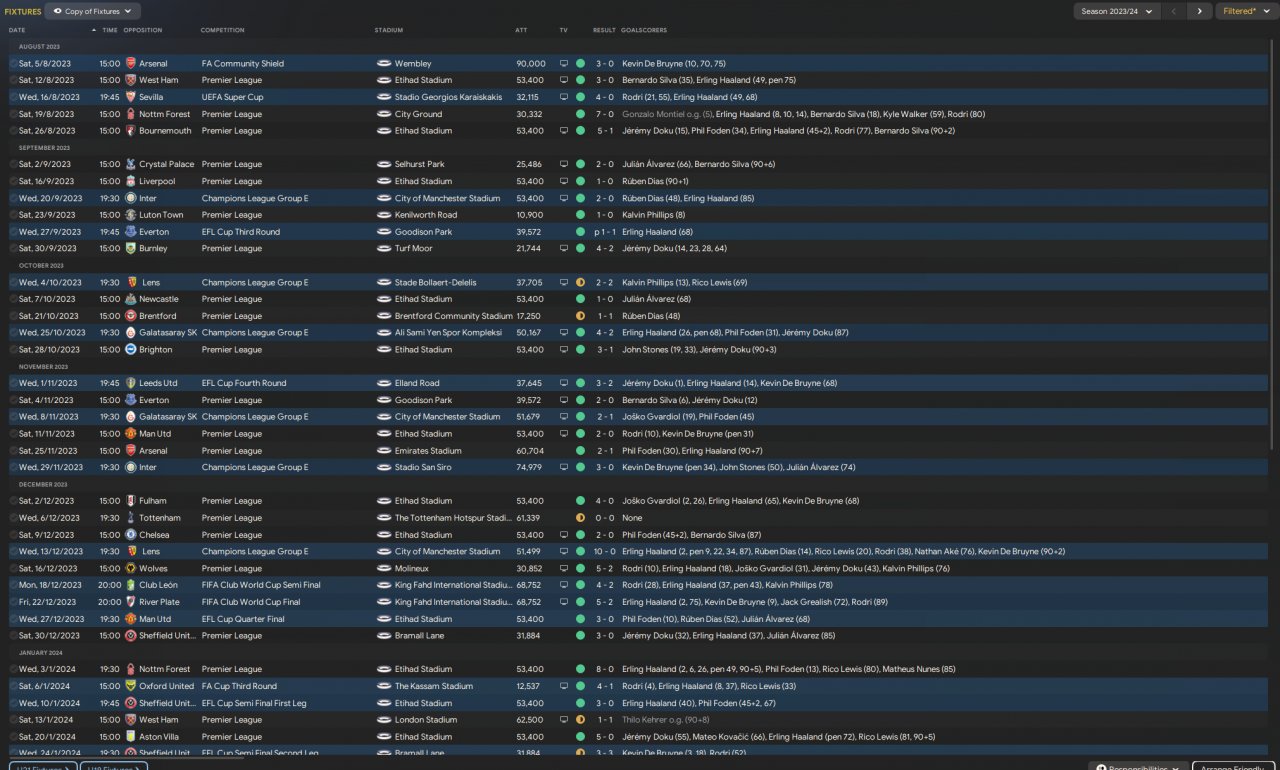Viewport: 1280px width, 770px height.
Task: Click the Stadio San Siro stadium name
Action: (x=424, y=467)
